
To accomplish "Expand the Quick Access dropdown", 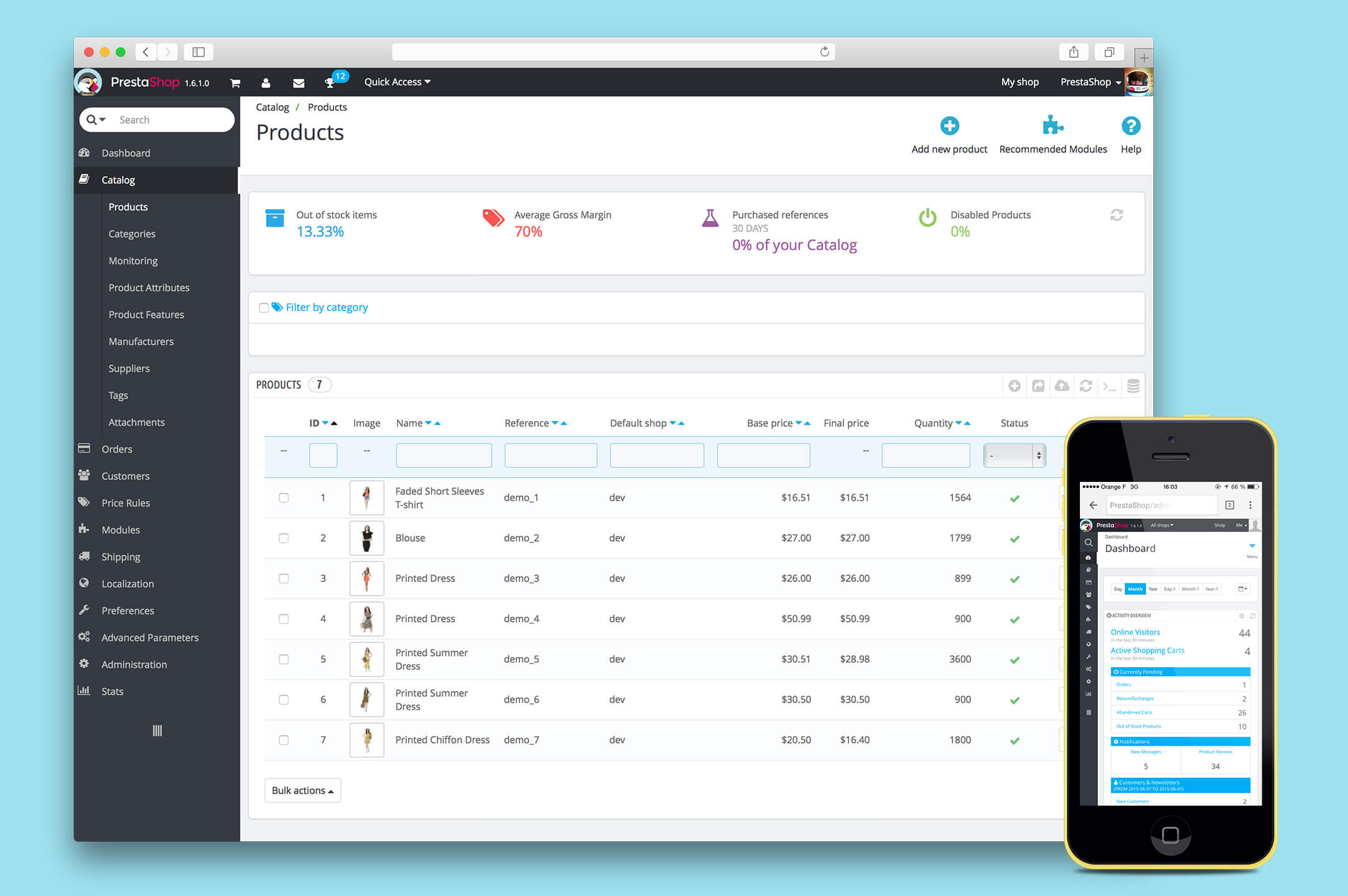I will click(397, 82).
